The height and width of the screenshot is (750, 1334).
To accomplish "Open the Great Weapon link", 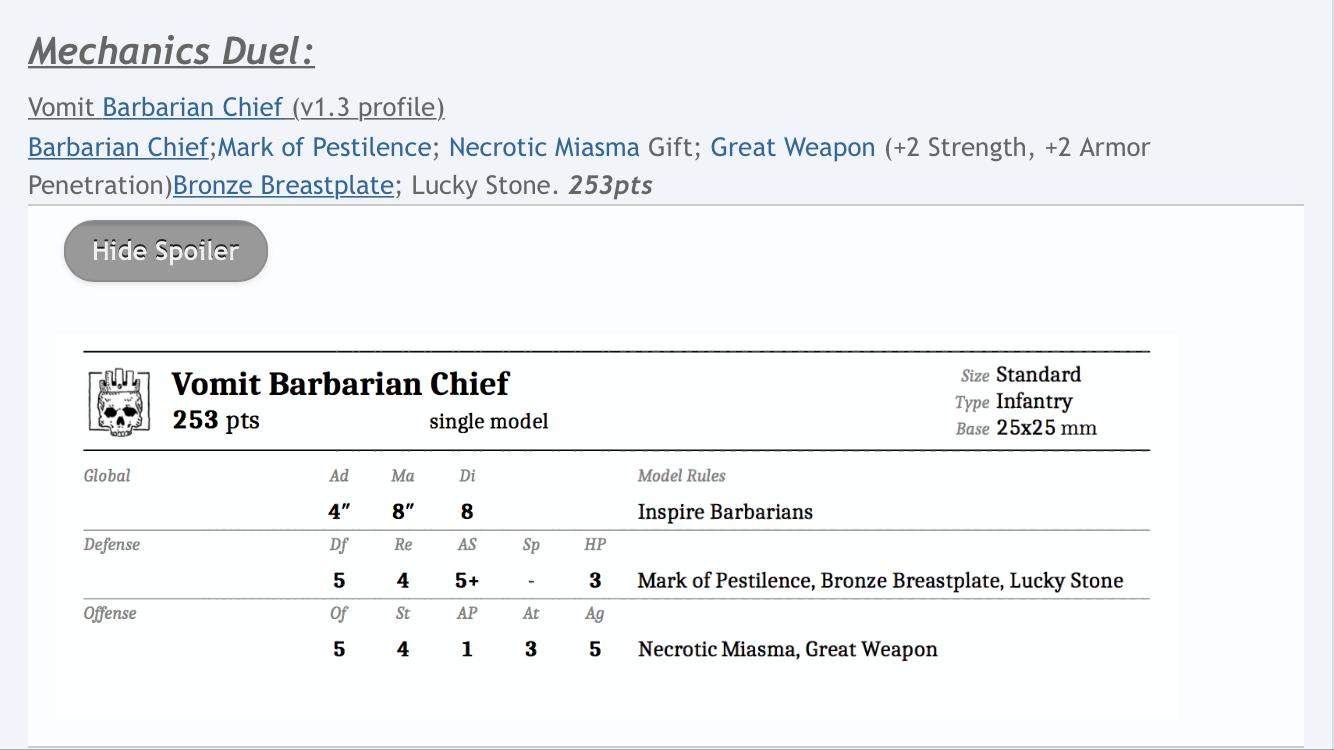I will tap(793, 147).
